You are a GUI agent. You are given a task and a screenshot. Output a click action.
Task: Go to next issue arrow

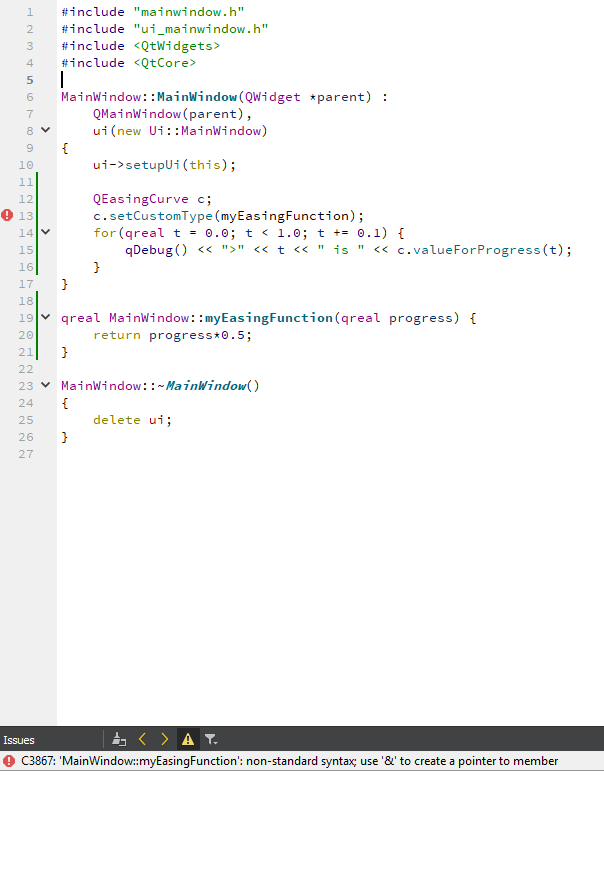click(x=164, y=739)
